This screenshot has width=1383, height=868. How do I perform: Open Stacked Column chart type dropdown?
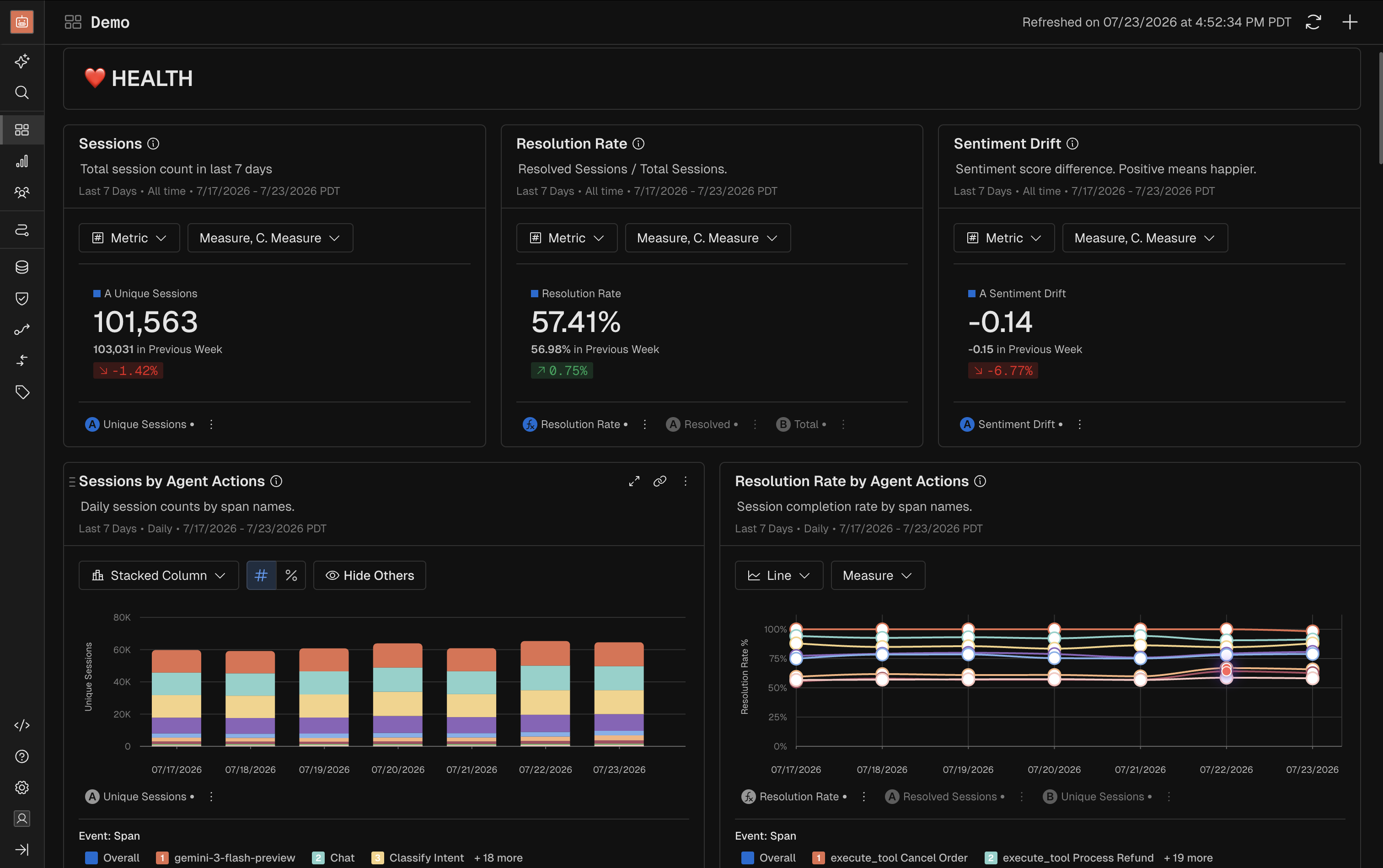[x=158, y=575]
